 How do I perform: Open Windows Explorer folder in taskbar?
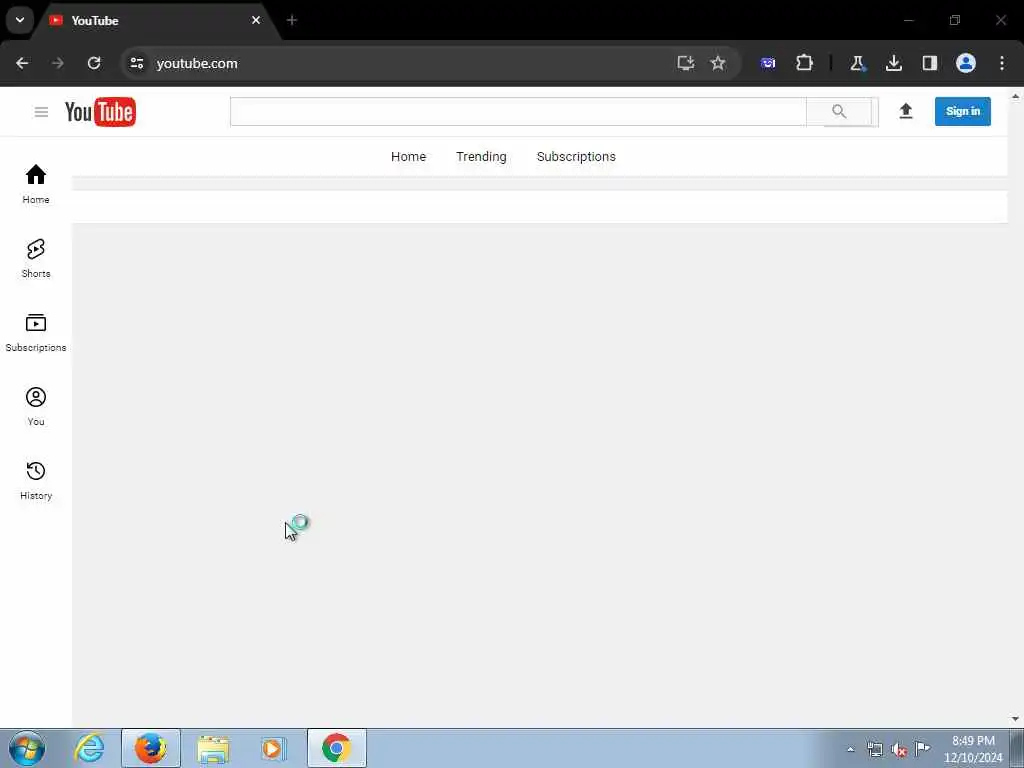click(213, 749)
